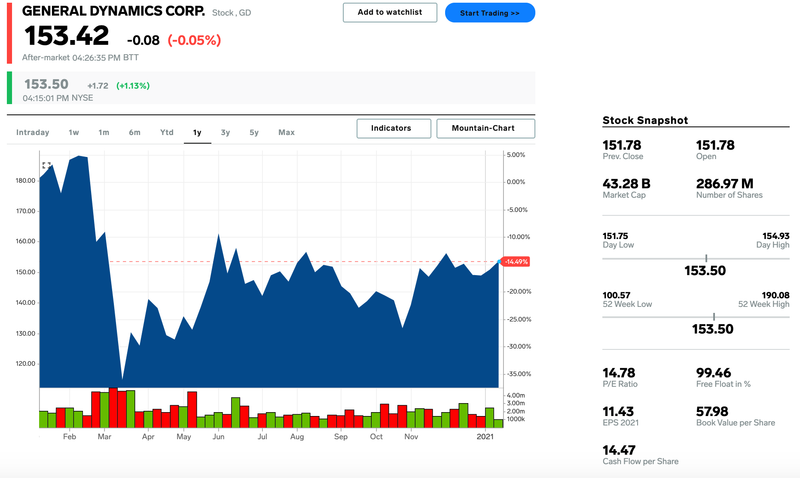This screenshot has height=478, width=800.
Task: Click the 99.46 Free Float value
Action: 713,373
